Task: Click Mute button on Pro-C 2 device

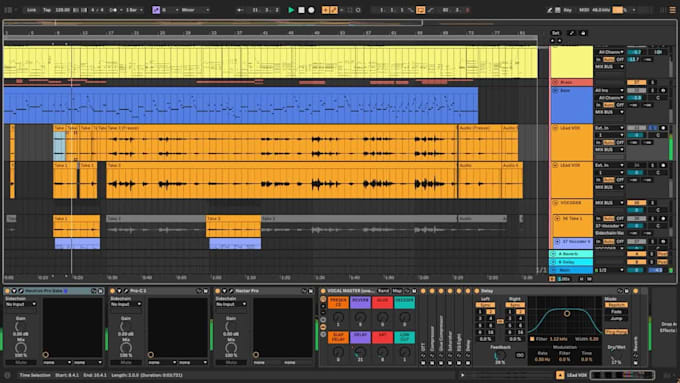Action: (x=126, y=362)
